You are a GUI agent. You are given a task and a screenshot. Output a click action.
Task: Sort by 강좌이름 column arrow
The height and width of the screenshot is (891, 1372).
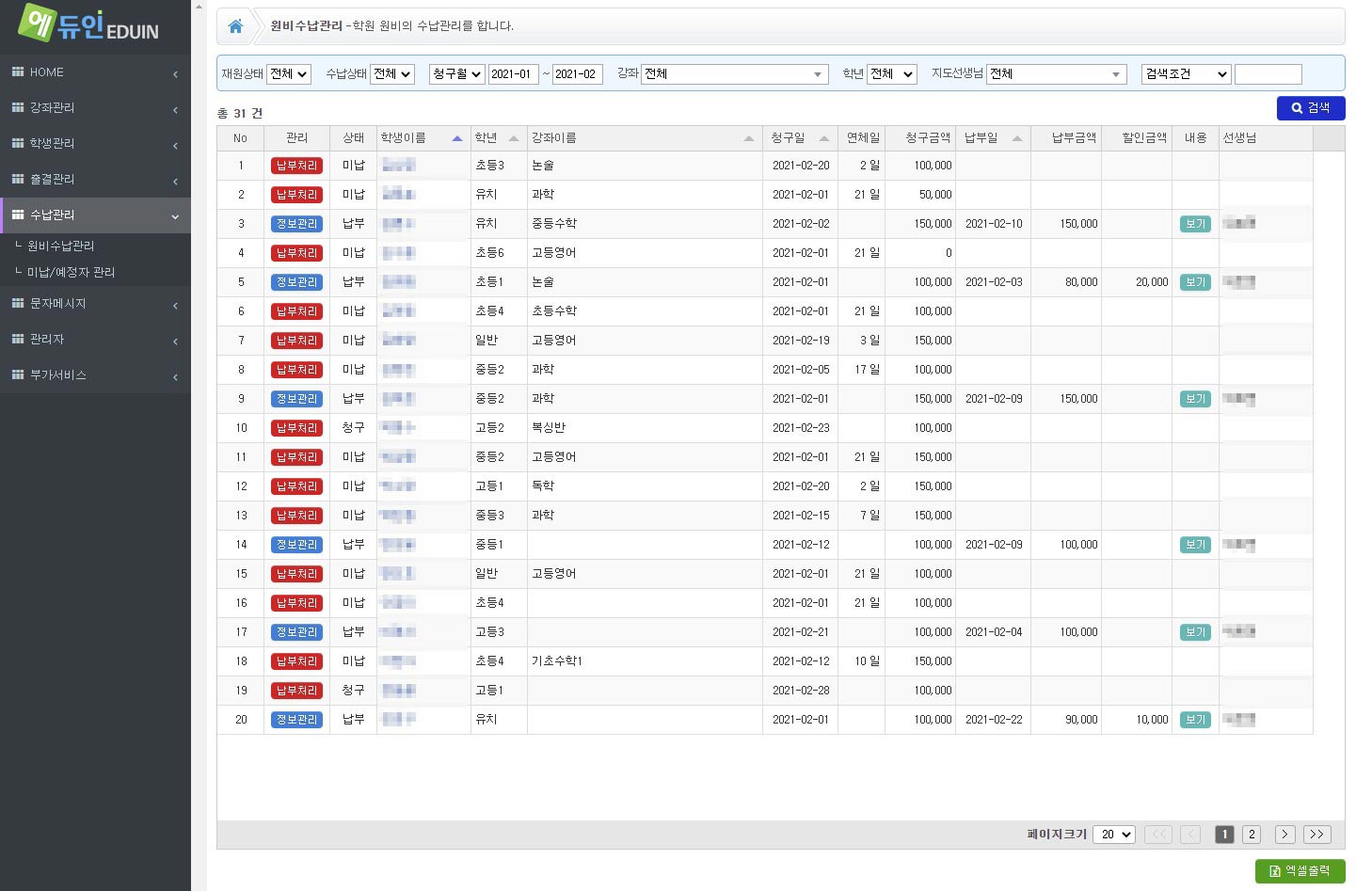749,138
